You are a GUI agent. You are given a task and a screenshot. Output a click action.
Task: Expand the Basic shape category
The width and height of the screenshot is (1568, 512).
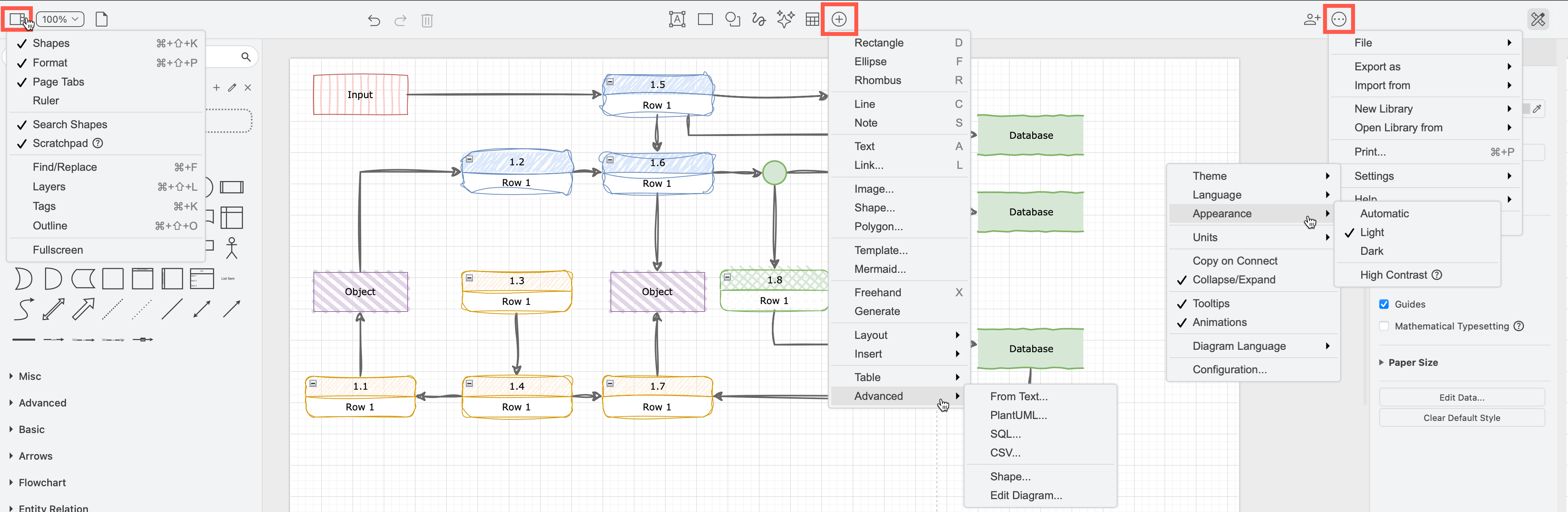[x=31, y=429]
